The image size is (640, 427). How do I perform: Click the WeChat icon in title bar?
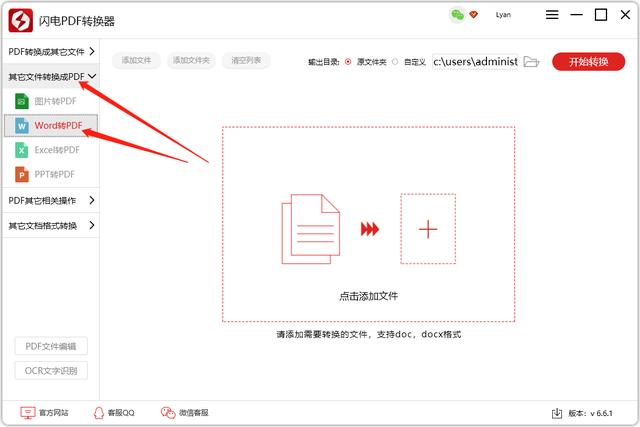tap(457, 15)
